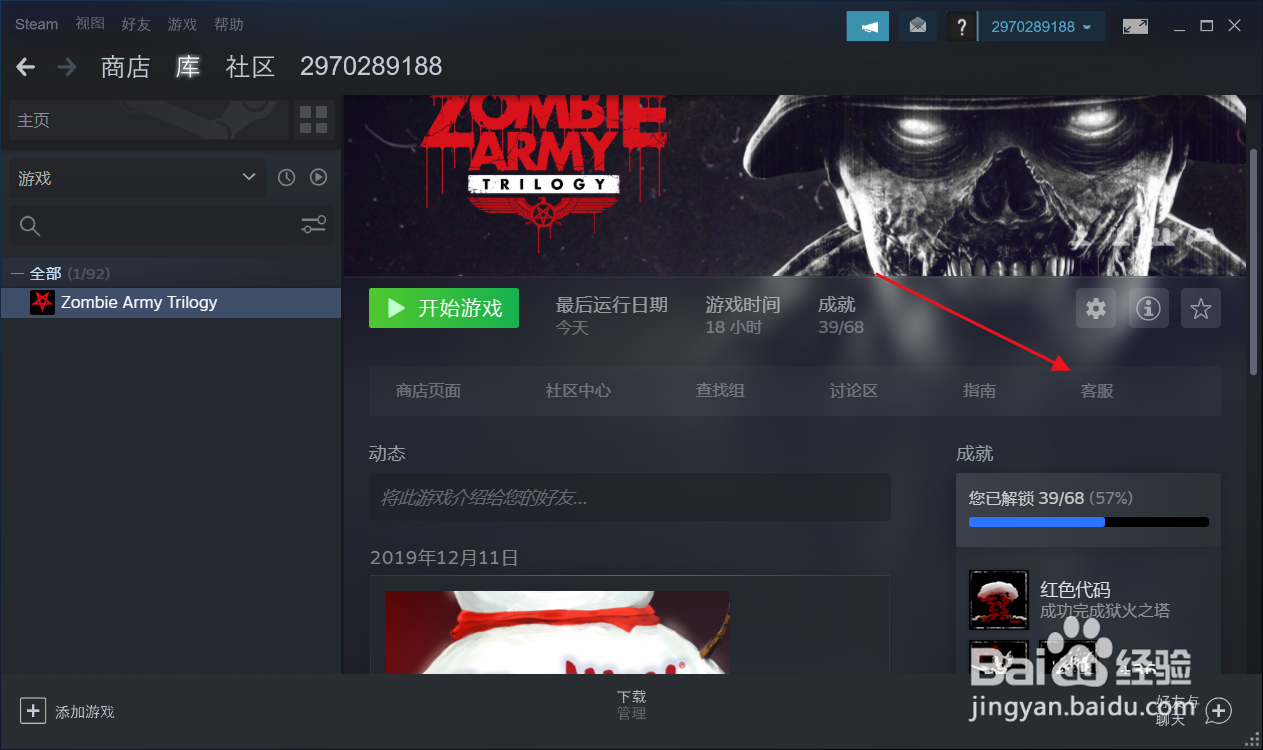Viewport: 1263px width, 750px height.
Task: Toggle ready-to-play filter icon
Action: [318, 178]
